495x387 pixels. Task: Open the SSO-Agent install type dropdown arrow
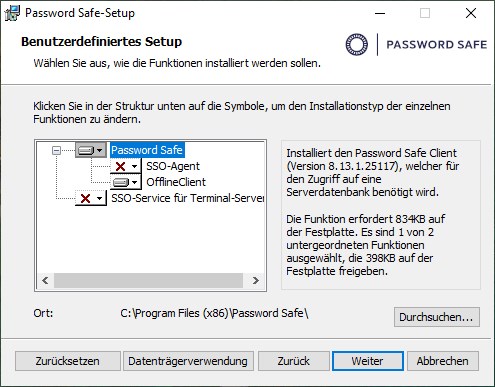click(x=134, y=166)
